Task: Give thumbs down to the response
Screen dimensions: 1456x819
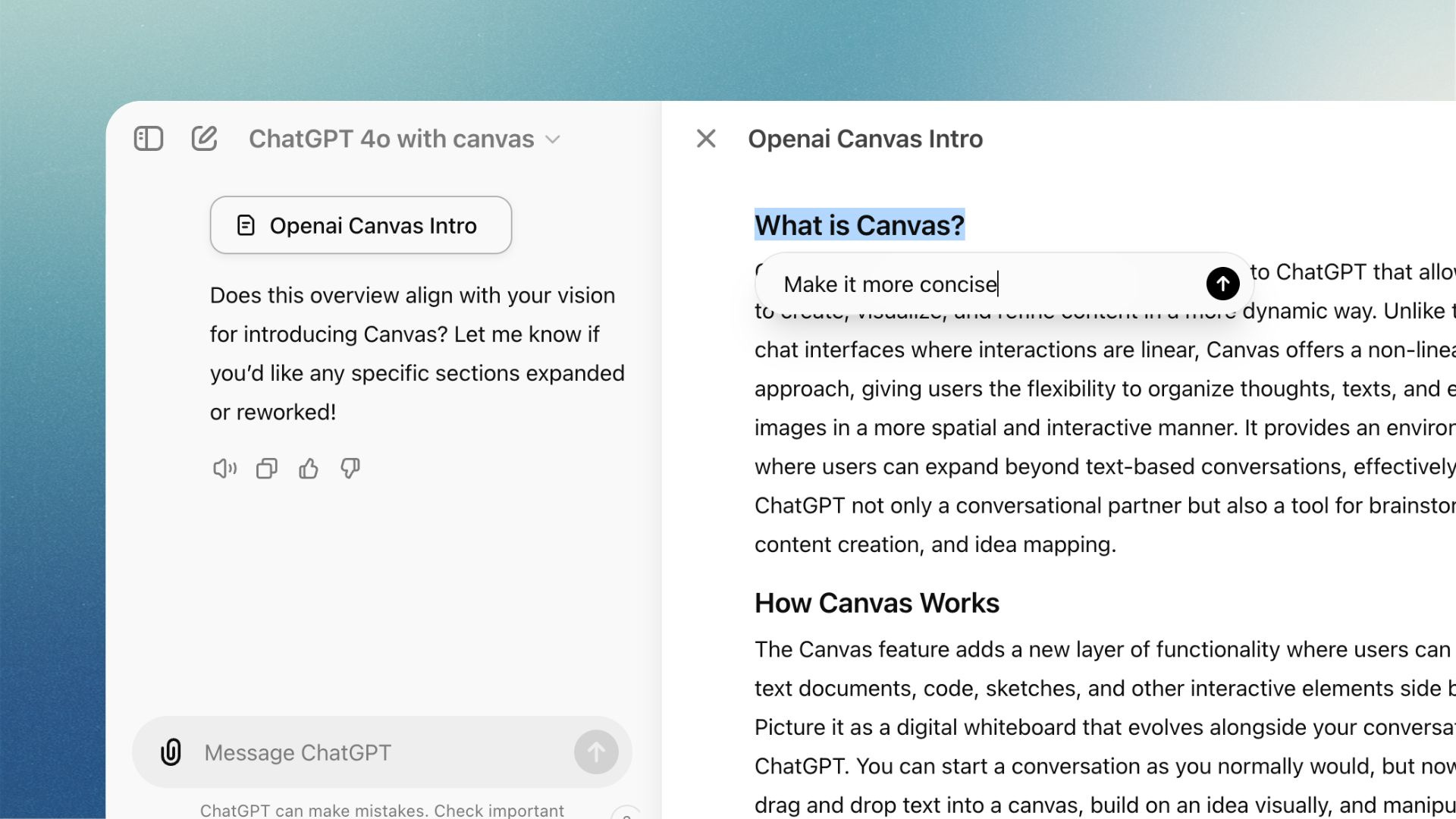Action: [350, 469]
